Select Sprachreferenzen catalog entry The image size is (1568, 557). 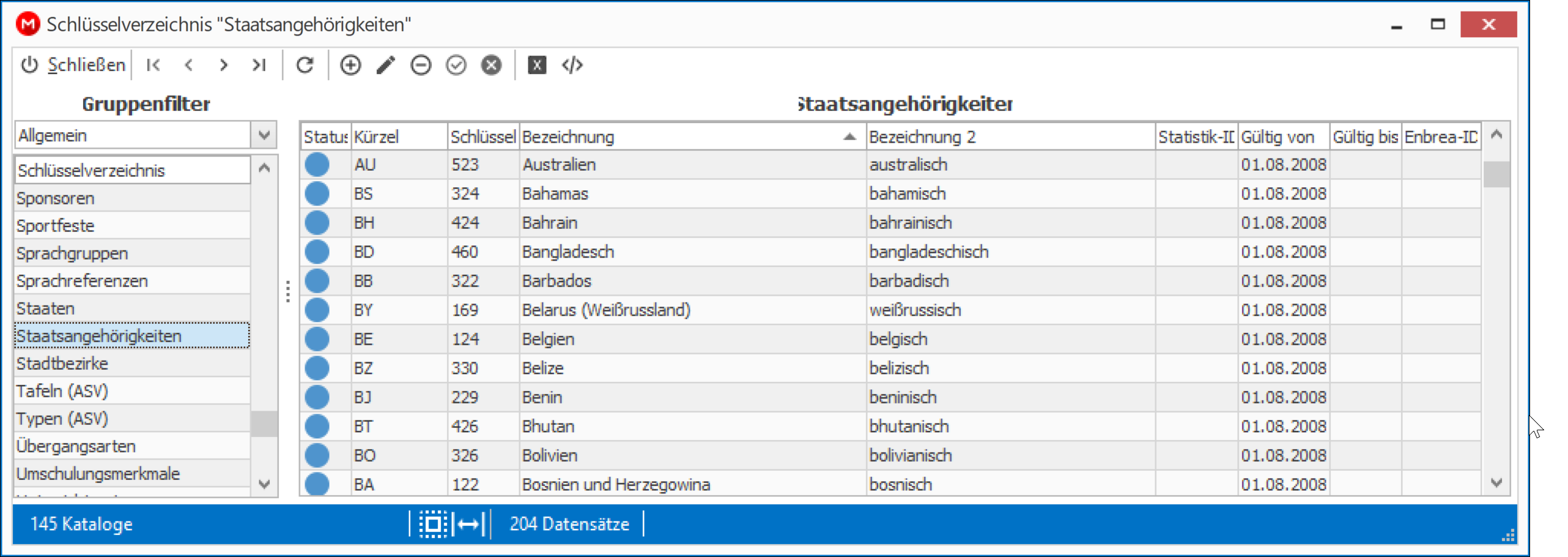[132, 281]
